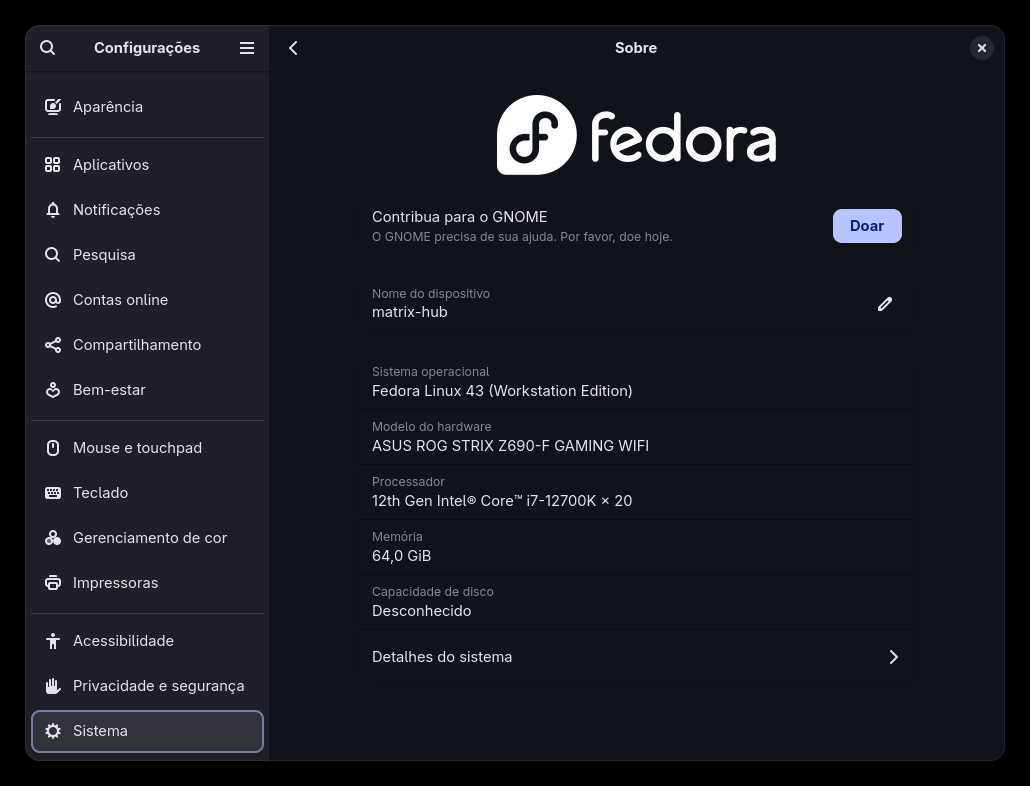Screen dimensions: 1030x786
Task: Open the Mouse e touchpad settings
Action: tap(137, 448)
